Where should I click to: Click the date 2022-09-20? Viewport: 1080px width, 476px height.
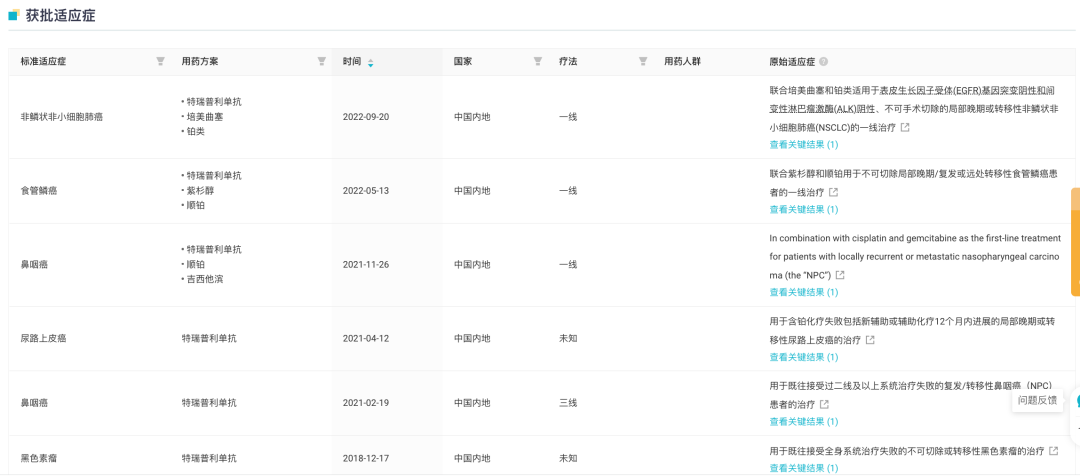[366, 117]
